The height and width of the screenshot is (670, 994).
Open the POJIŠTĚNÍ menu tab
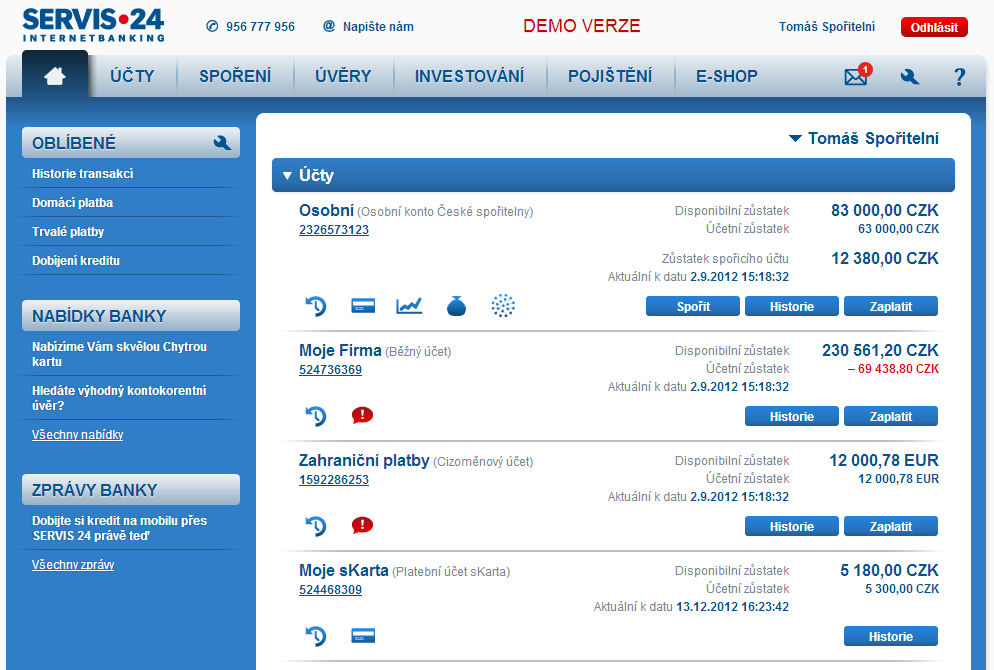pos(610,76)
